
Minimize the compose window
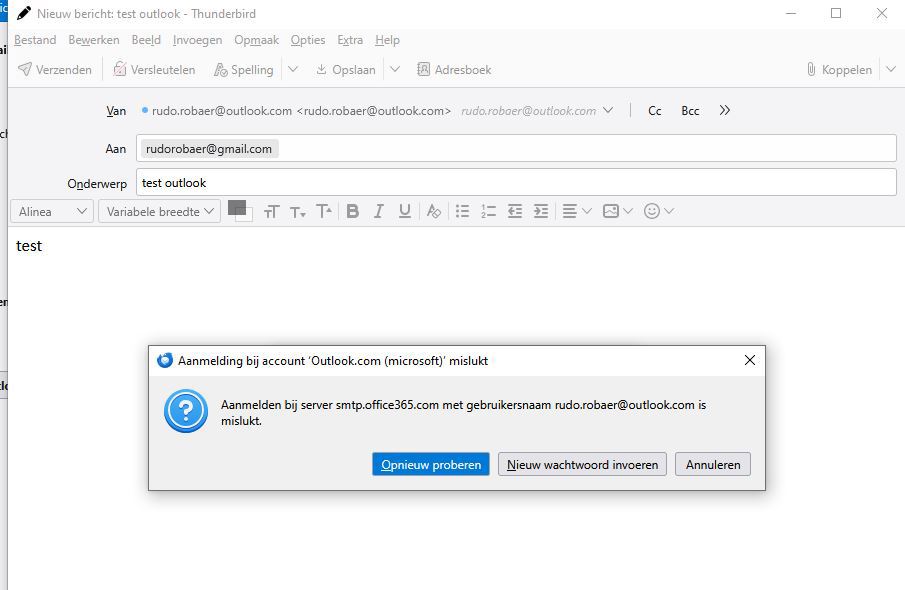coord(791,13)
